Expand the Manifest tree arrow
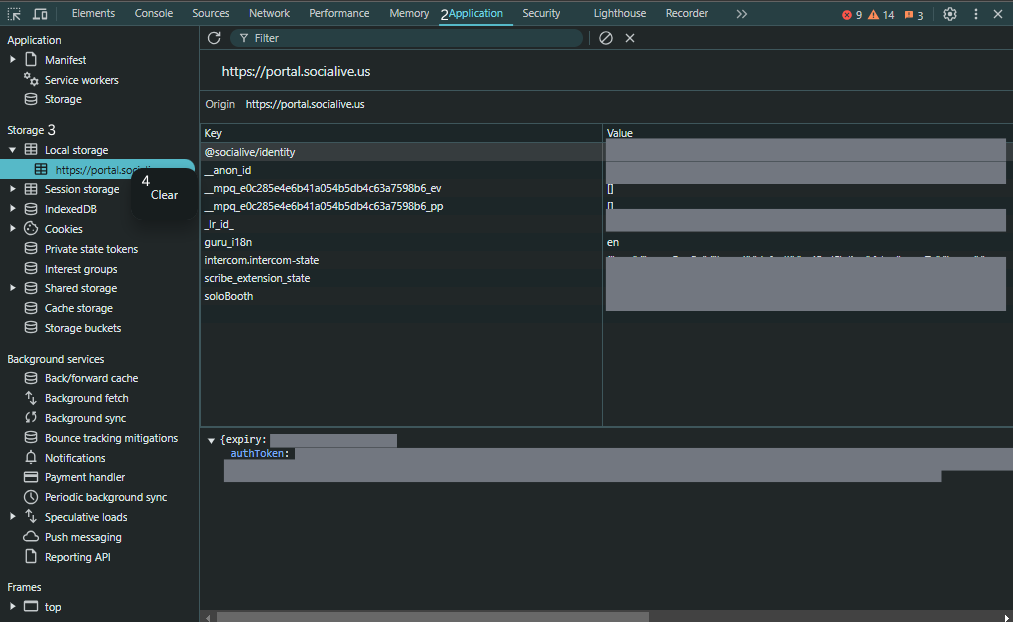 tap(12, 59)
